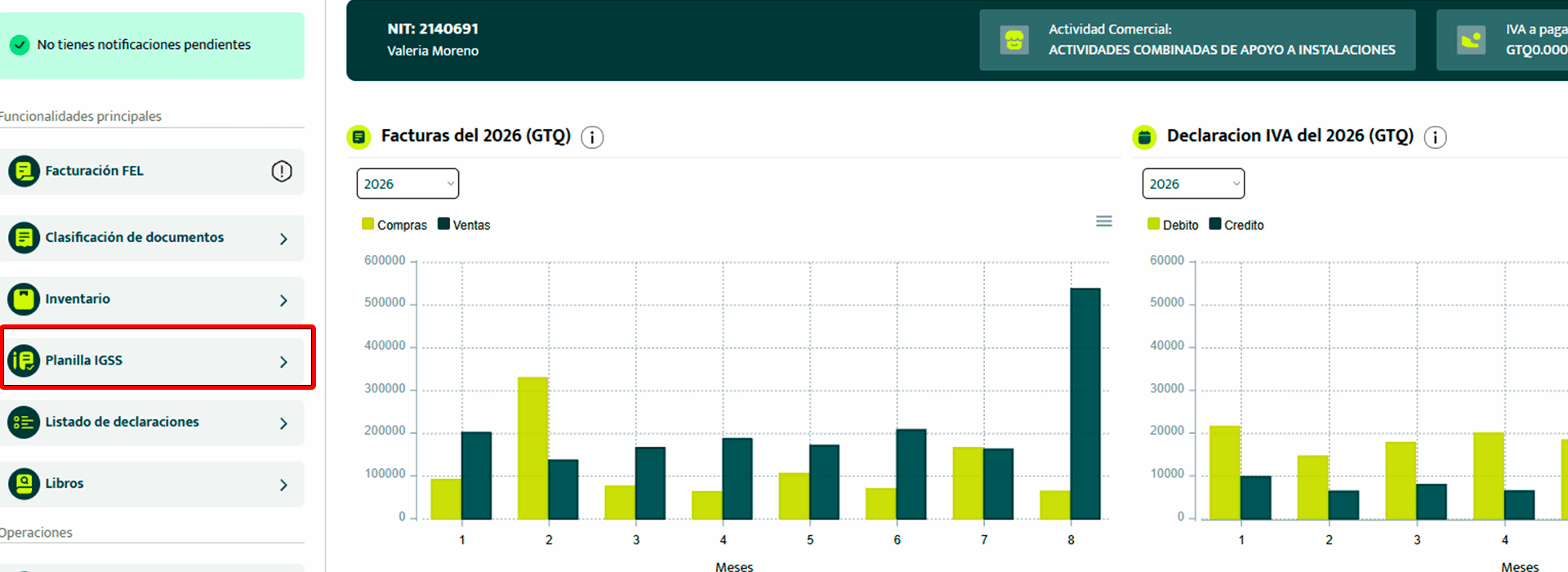
Task: Click the Operaciones section heading
Action: (36, 532)
